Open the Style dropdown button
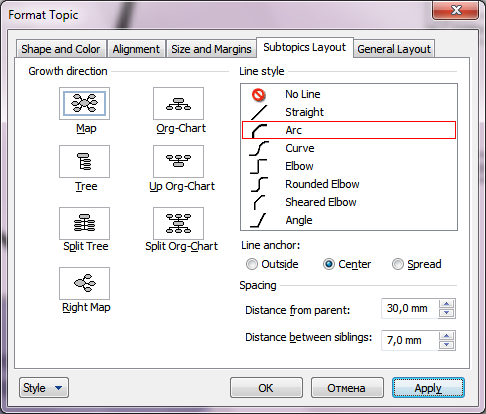This screenshot has height=414, width=486. point(44,388)
